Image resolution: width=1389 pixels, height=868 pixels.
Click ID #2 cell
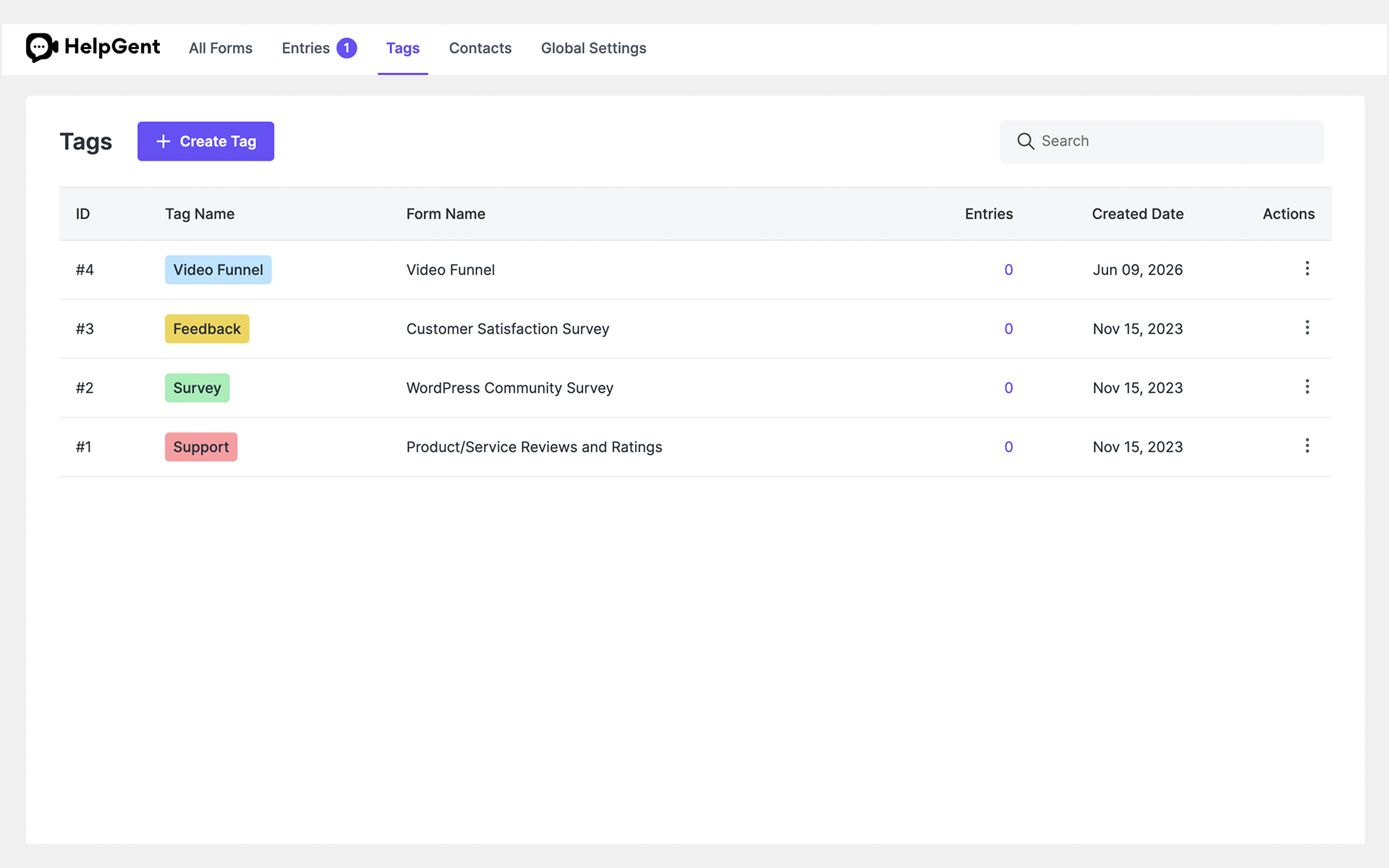click(85, 388)
